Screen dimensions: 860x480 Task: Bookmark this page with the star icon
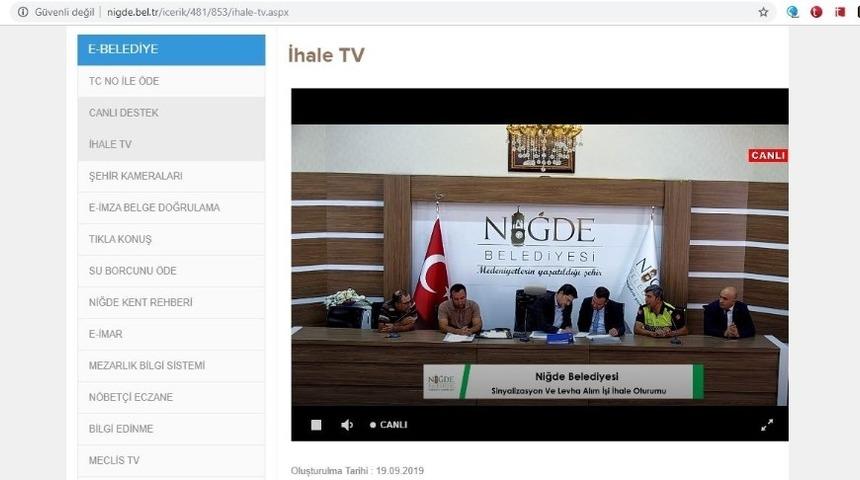click(x=763, y=12)
